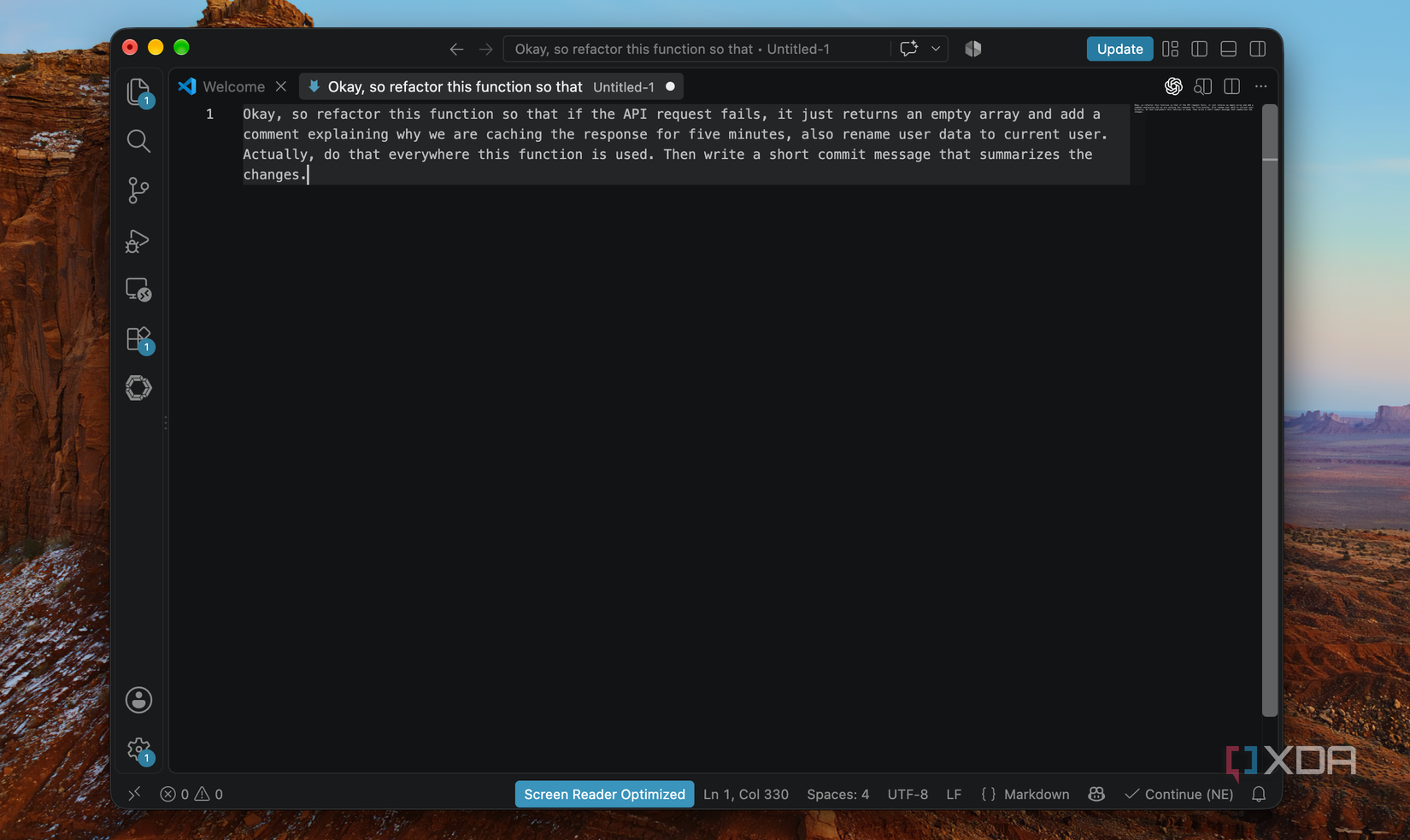Split the editor right
Viewport: 1410px width, 840px height.
click(1232, 86)
